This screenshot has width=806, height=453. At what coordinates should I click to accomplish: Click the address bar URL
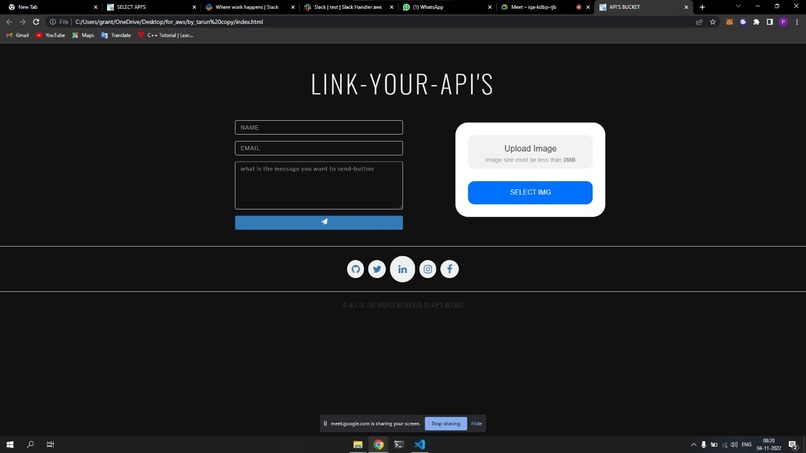click(x=169, y=22)
